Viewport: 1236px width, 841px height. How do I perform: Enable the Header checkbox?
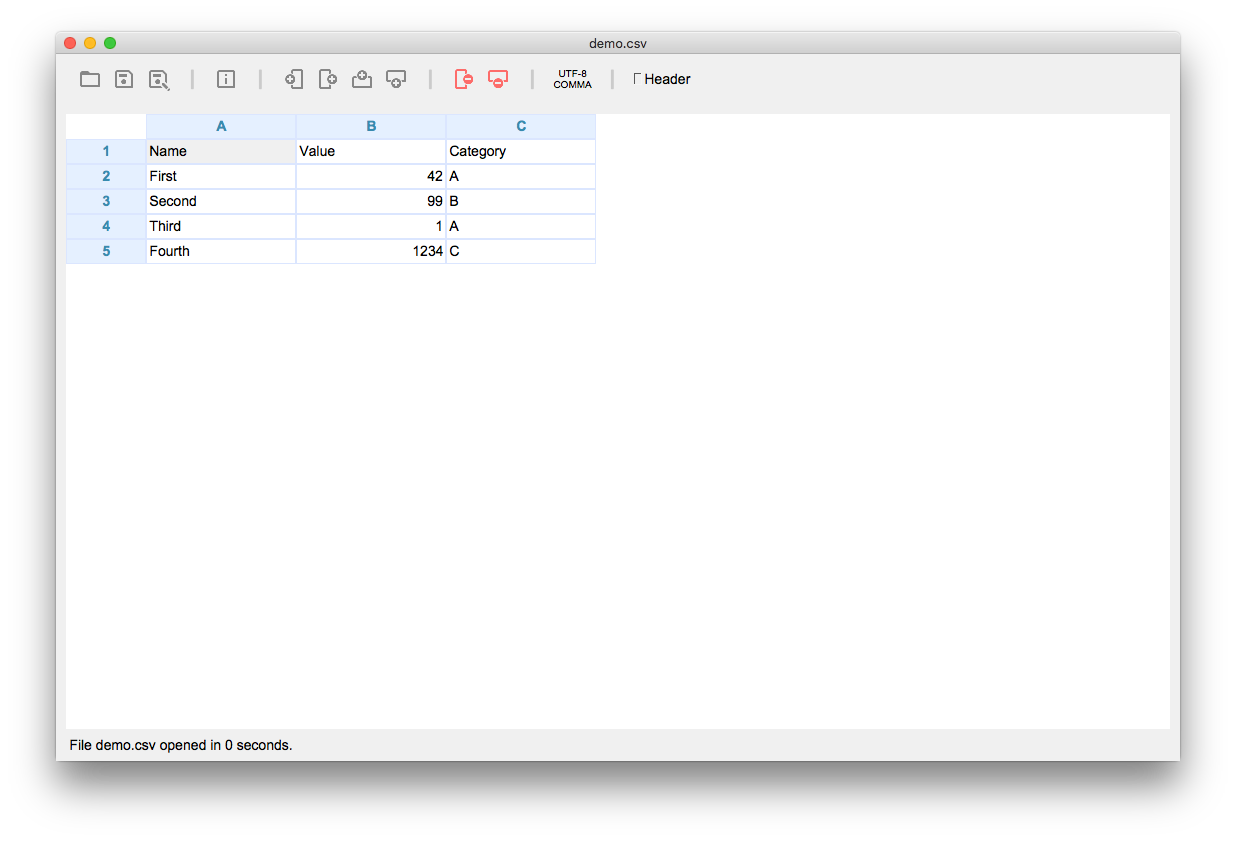pos(638,78)
